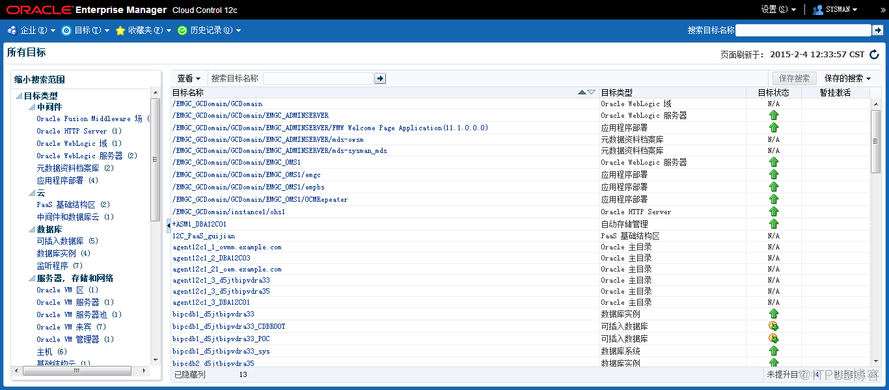
Task: Click the down arrow of the left tree scrollbar
Action: coord(155,359)
